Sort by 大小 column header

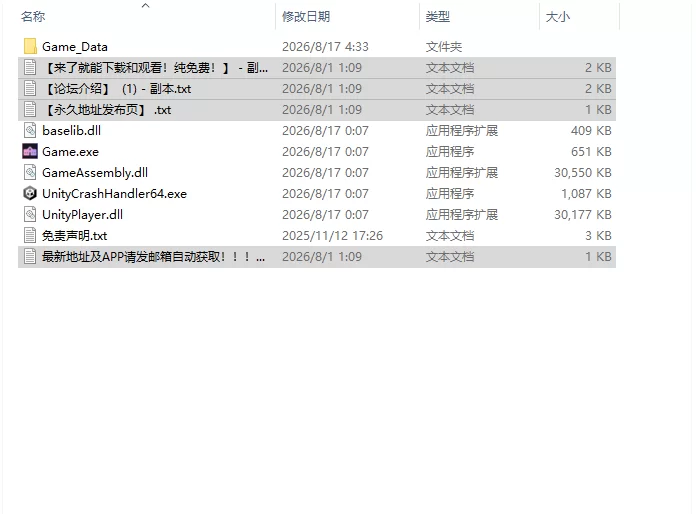coord(558,17)
